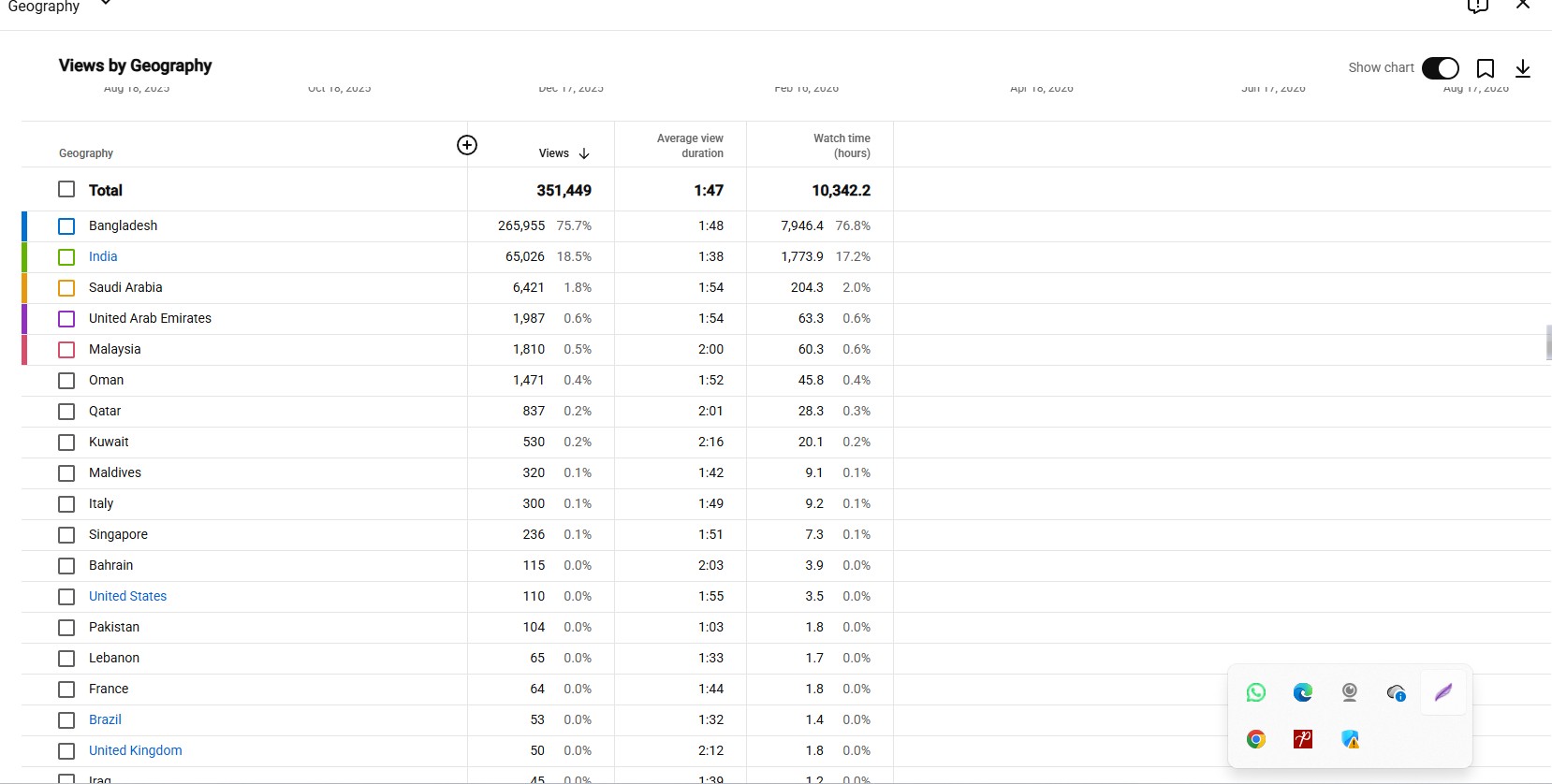Image resolution: width=1552 pixels, height=784 pixels.
Task: Turn off the Show chart toggle
Action: (1441, 68)
